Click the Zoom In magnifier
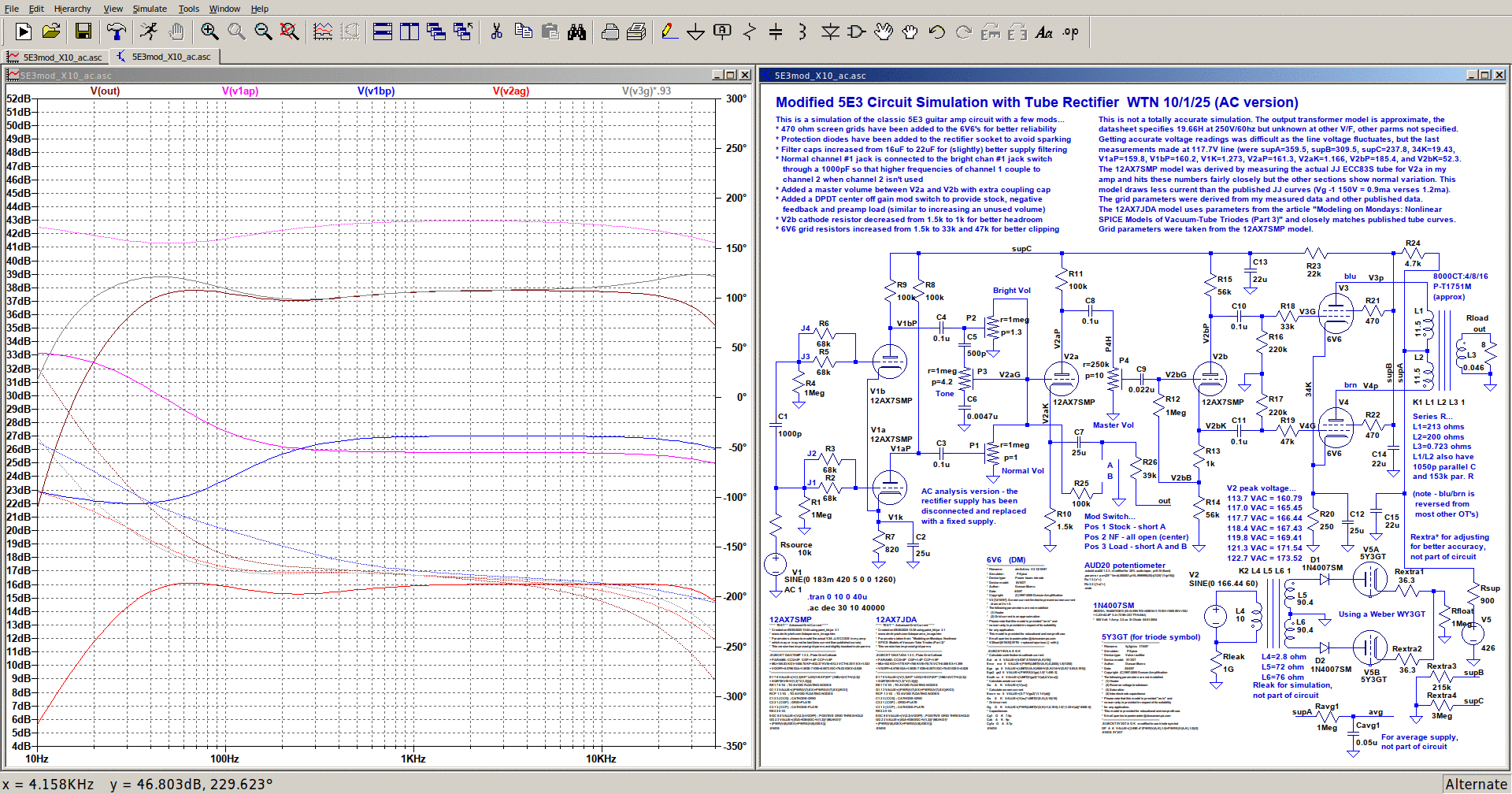Image resolution: width=1512 pixels, height=794 pixels. pos(209,32)
